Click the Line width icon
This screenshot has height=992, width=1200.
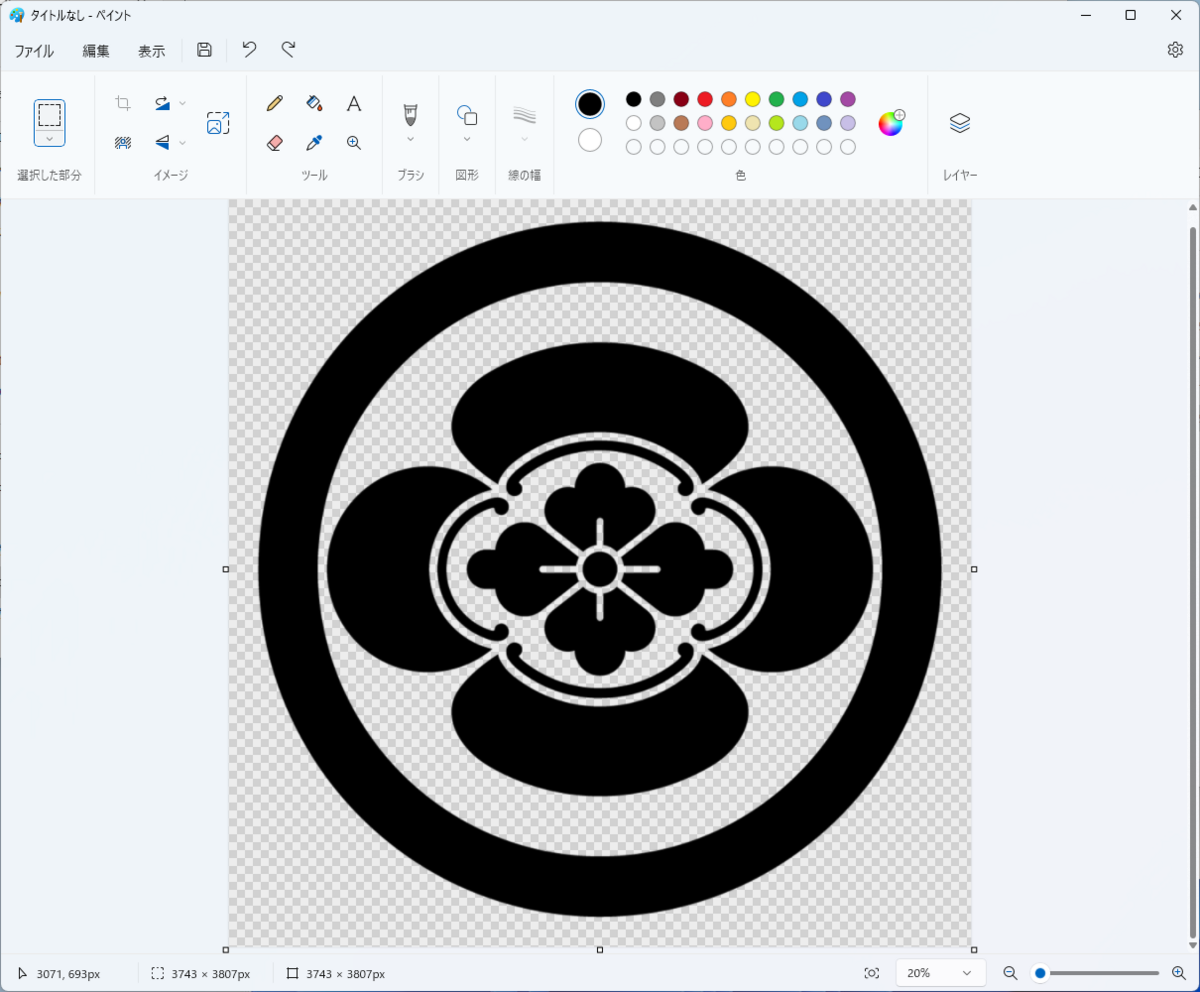[524, 114]
